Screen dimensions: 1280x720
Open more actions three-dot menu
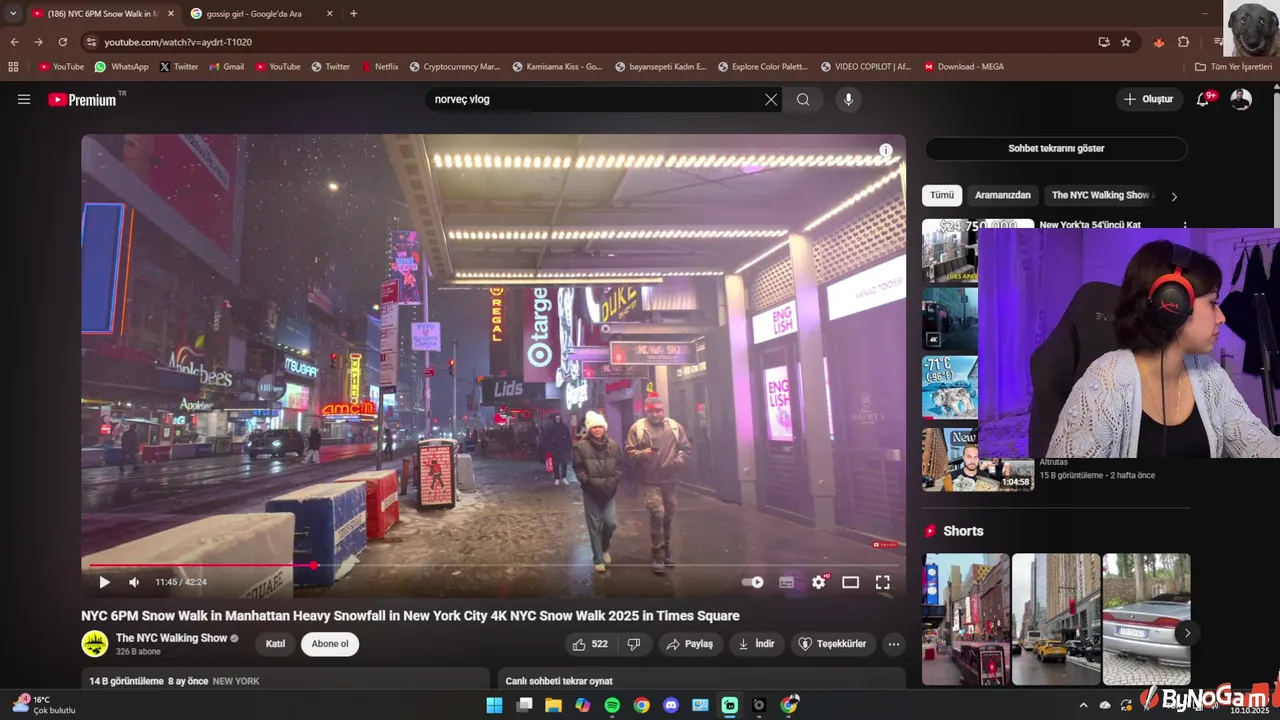894,644
